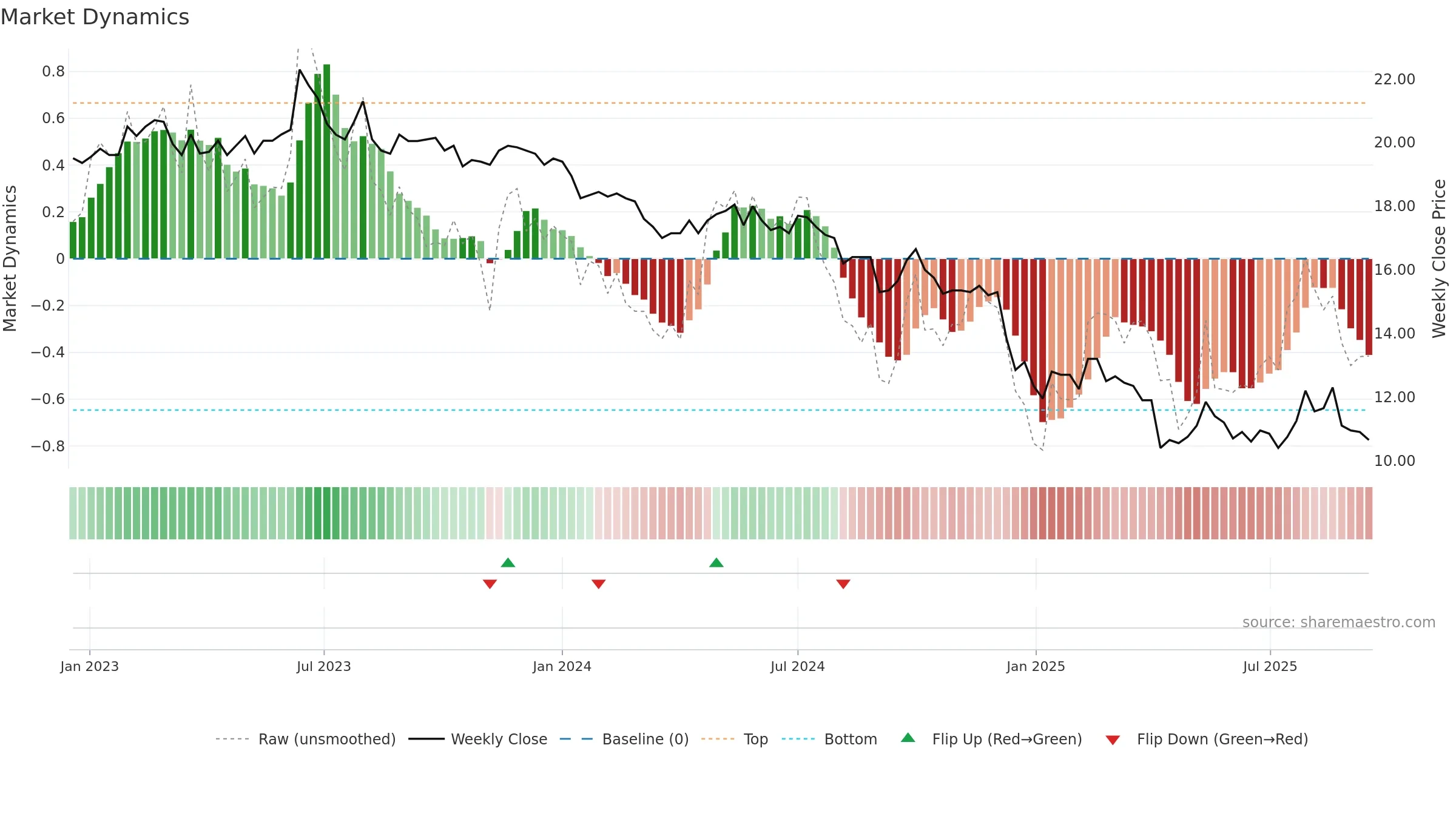The height and width of the screenshot is (819, 1456).
Task: Click the Jan 2023 x-axis label
Action: pyautogui.click(x=90, y=666)
